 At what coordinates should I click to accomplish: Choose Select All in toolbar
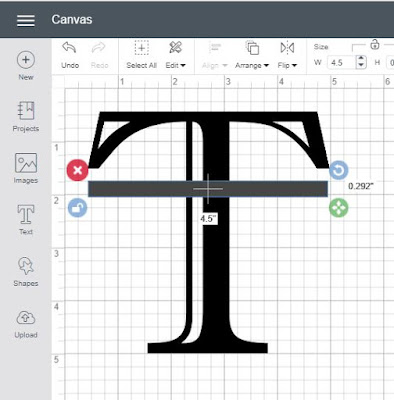tap(141, 55)
